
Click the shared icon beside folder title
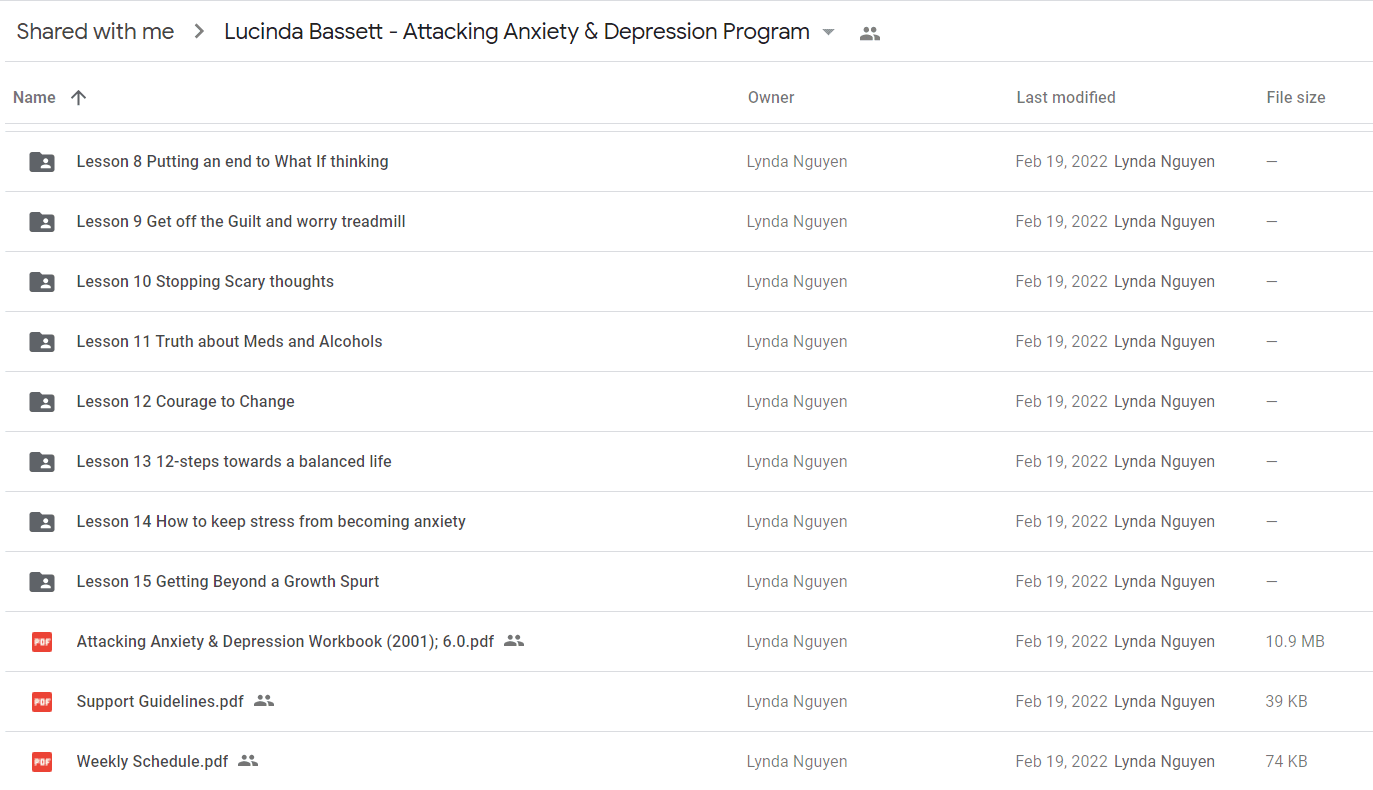[x=870, y=33]
